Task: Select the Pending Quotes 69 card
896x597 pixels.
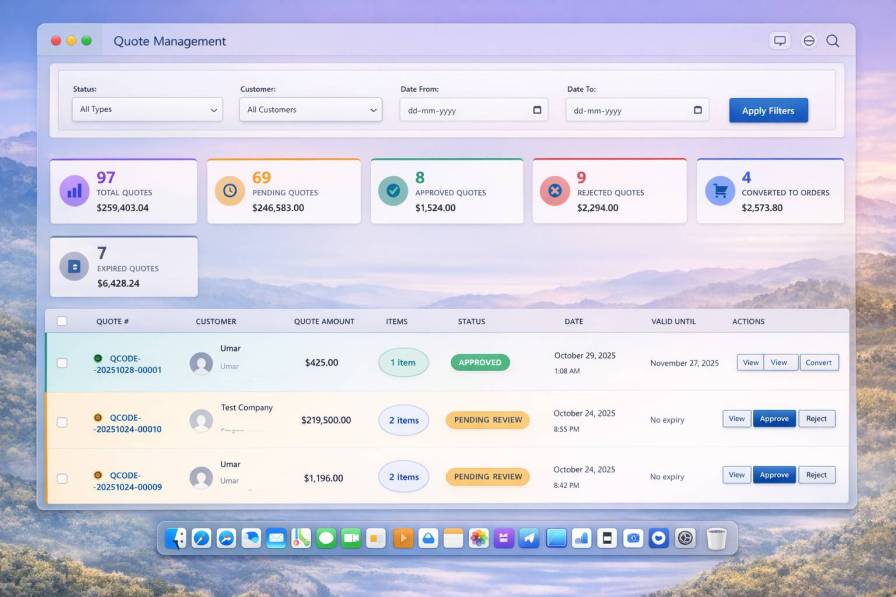Action: [284, 191]
